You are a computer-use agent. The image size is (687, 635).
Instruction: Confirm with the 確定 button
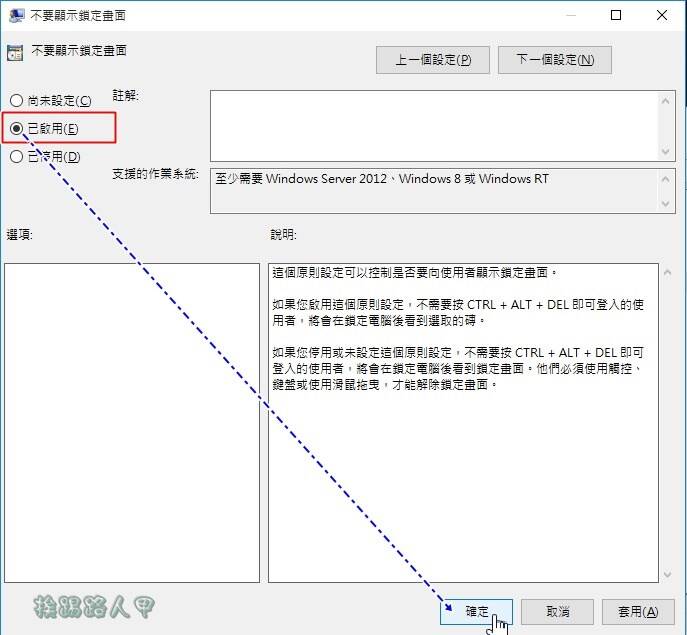pos(476,611)
